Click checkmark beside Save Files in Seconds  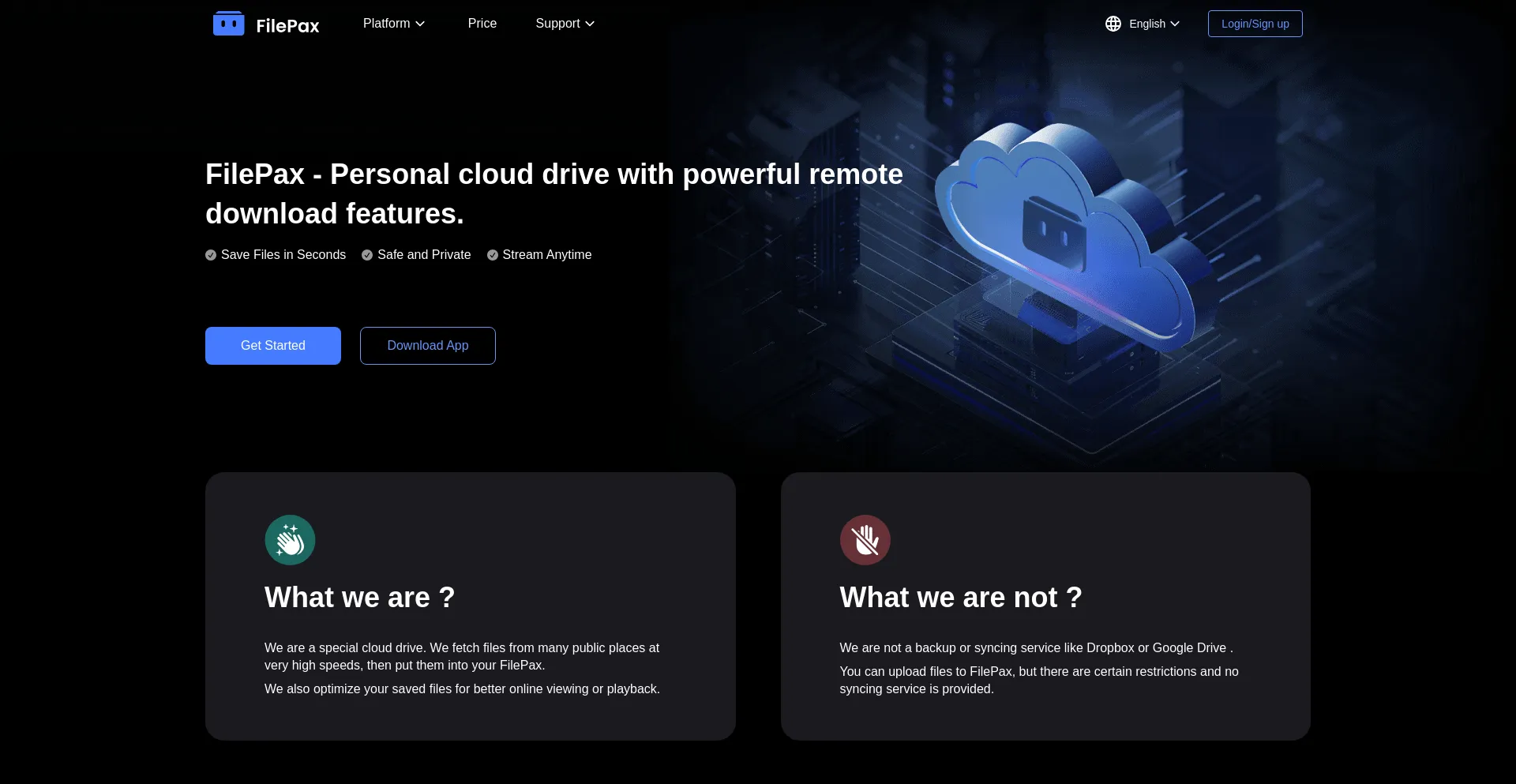click(x=211, y=255)
